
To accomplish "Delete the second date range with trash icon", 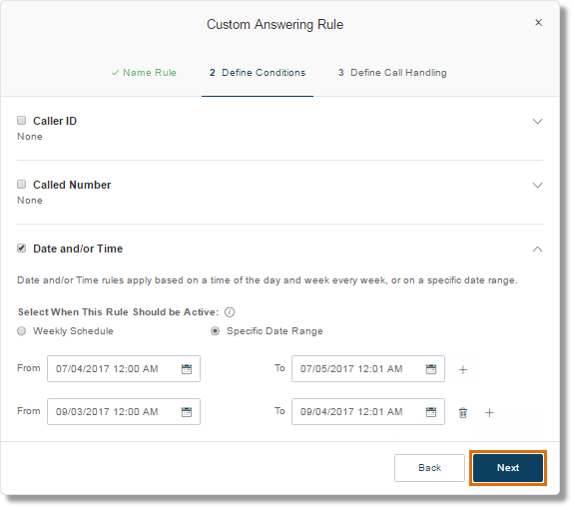I will 463,413.
